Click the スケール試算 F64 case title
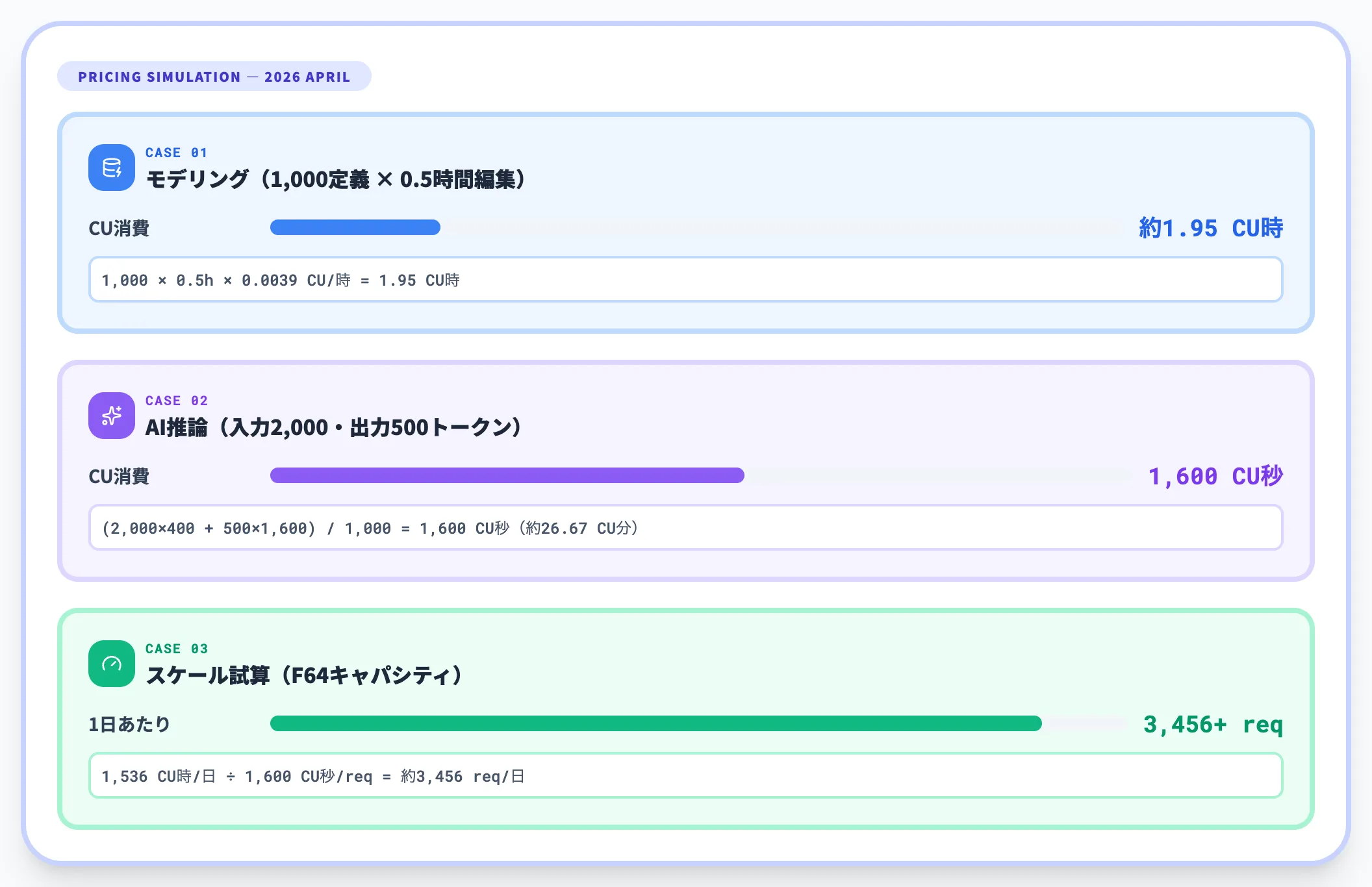1372x887 pixels. [304, 675]
